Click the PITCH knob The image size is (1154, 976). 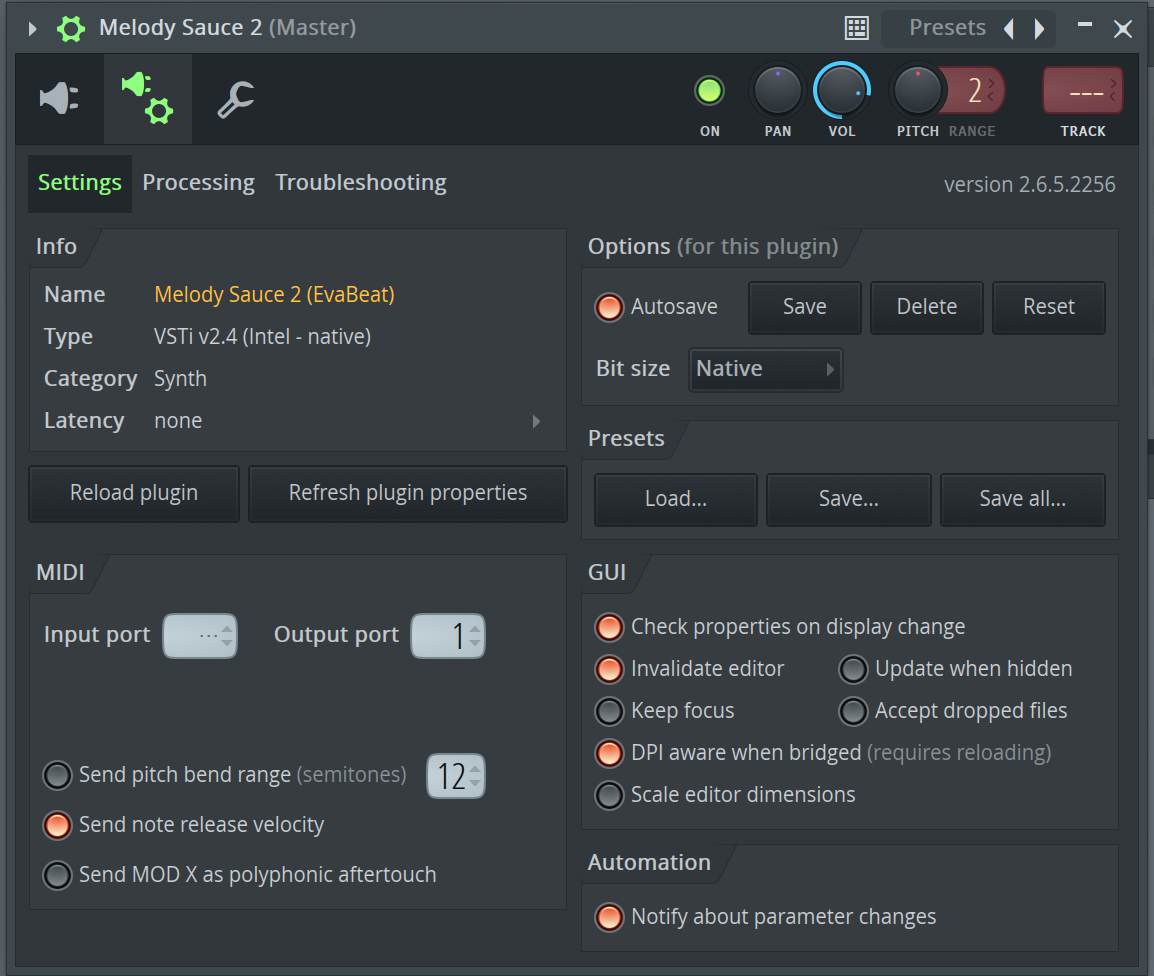pyautogui.click(x=917, y=91)
